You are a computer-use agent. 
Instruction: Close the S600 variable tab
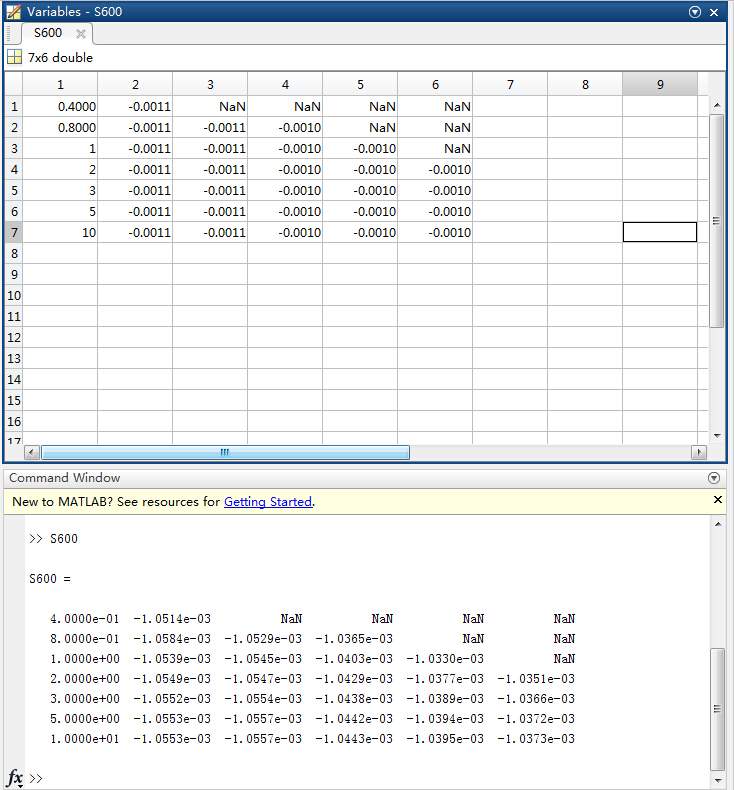coord(80,34)
